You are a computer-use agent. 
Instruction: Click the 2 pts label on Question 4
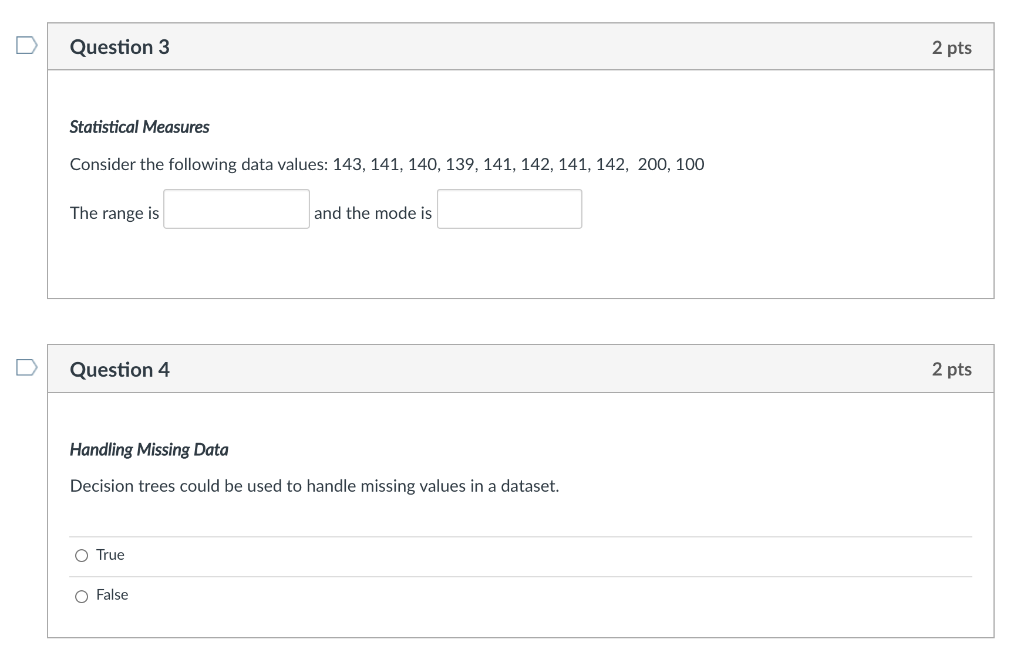(951, 370)
